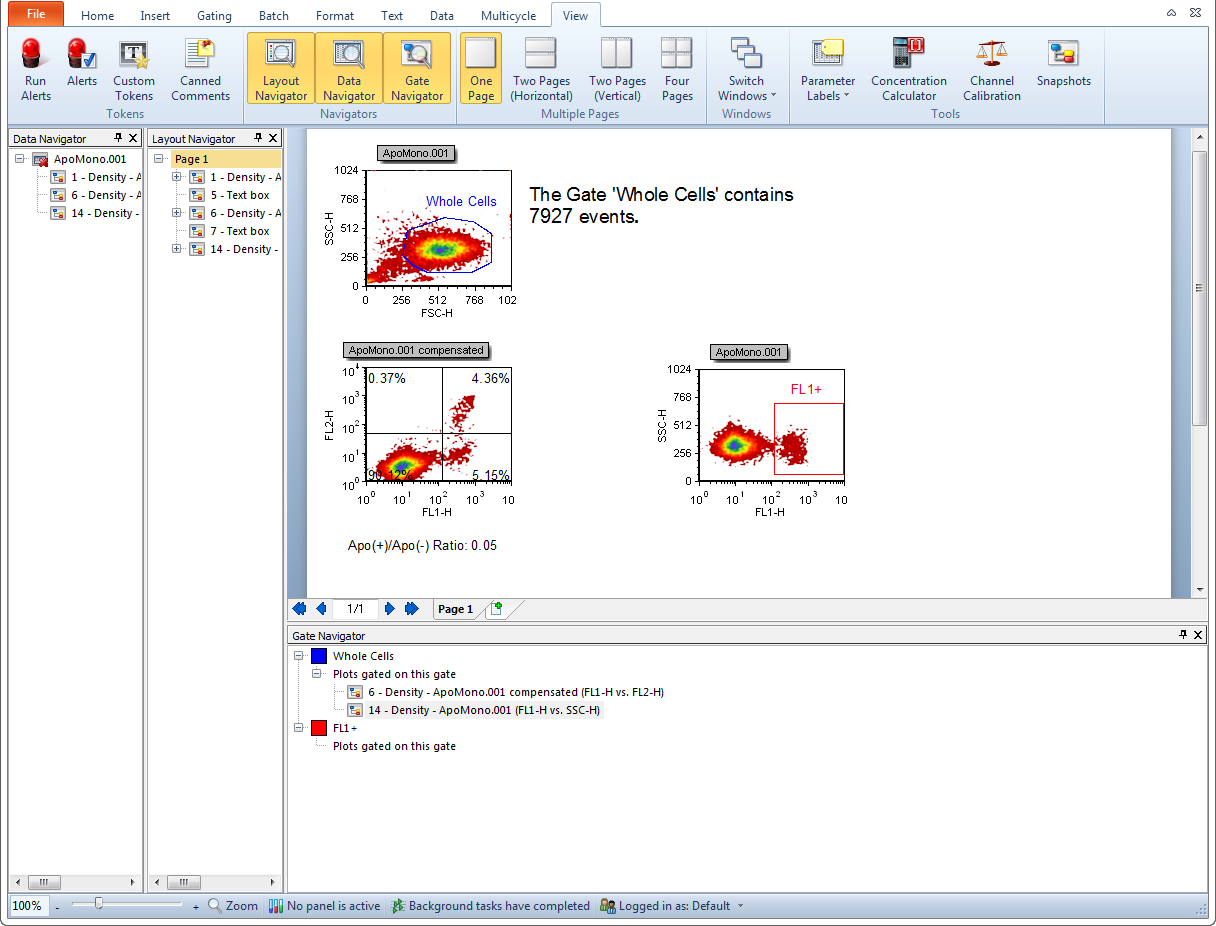
Task: Select Four Pages view
Action: 677,69
